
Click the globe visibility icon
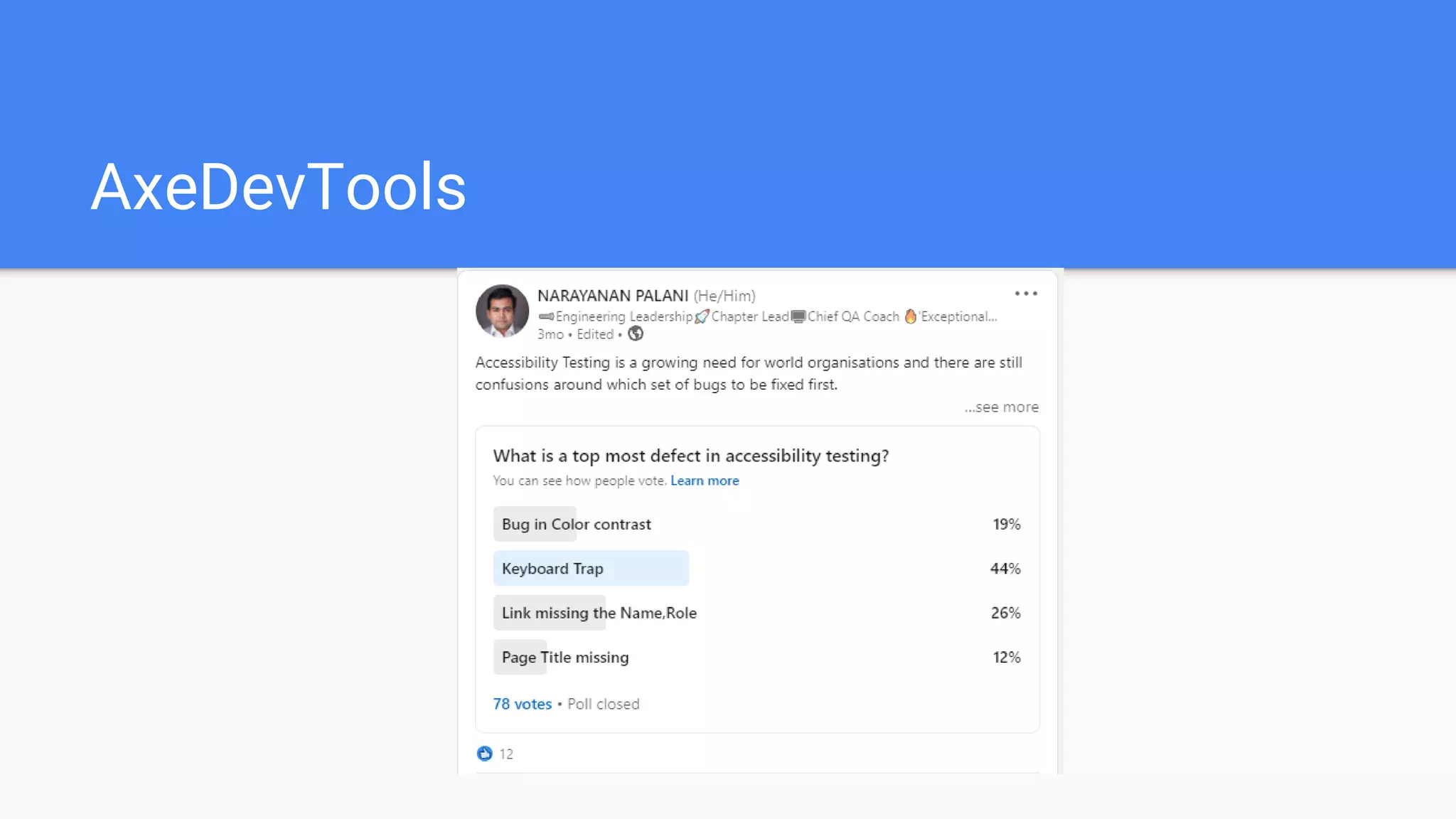click(x=636, y=333)
